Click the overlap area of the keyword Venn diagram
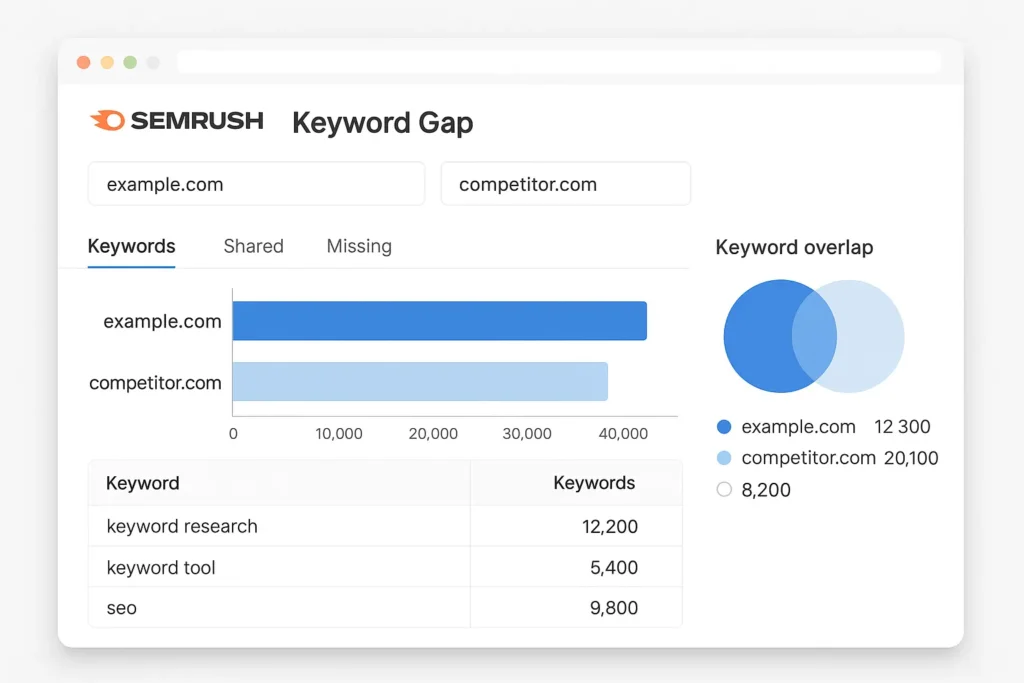Screen dimensions: 1024x683 coord(815,337)
